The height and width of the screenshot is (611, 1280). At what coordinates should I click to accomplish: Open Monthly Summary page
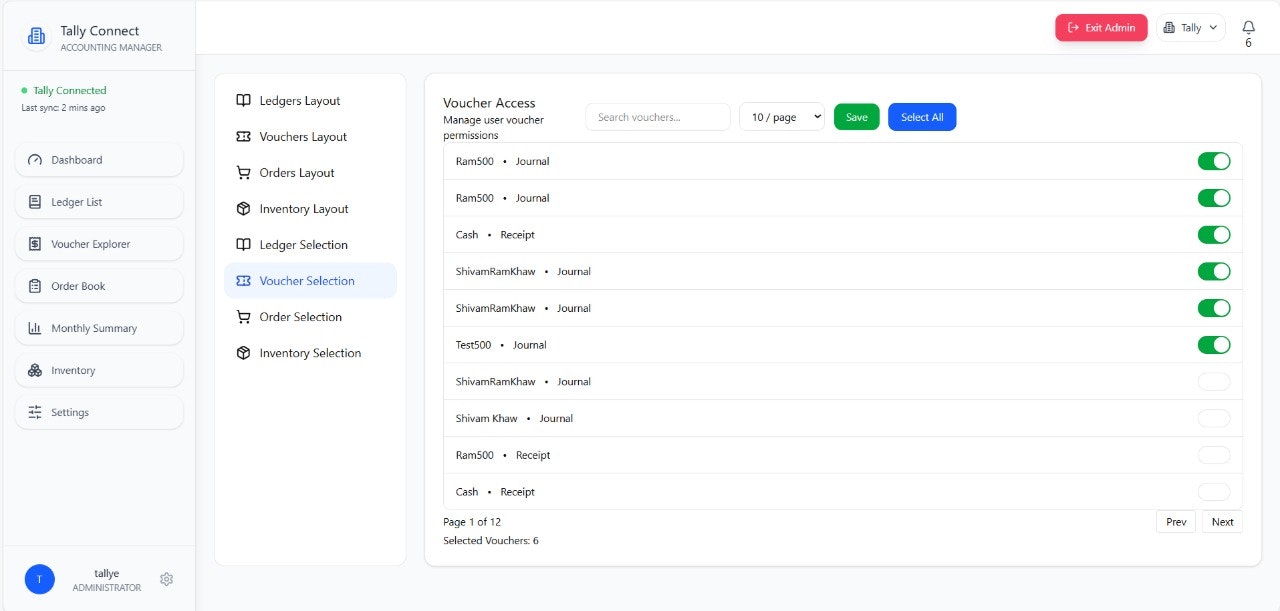[x=99, y=328]
